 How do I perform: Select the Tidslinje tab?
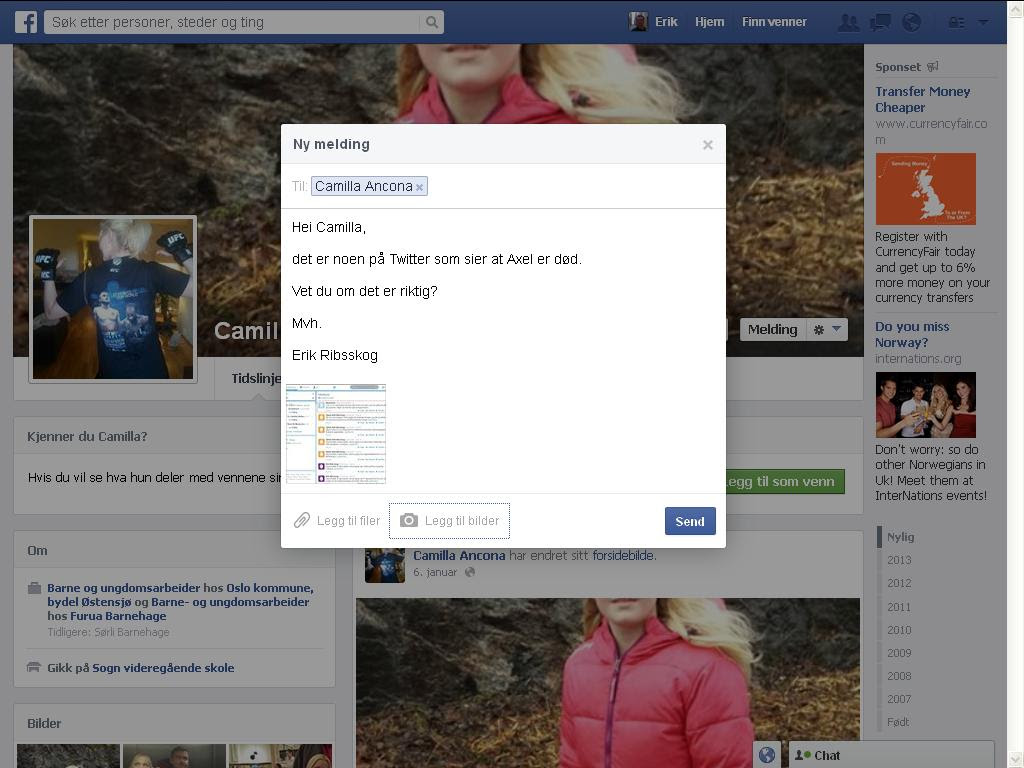[256, 379]
